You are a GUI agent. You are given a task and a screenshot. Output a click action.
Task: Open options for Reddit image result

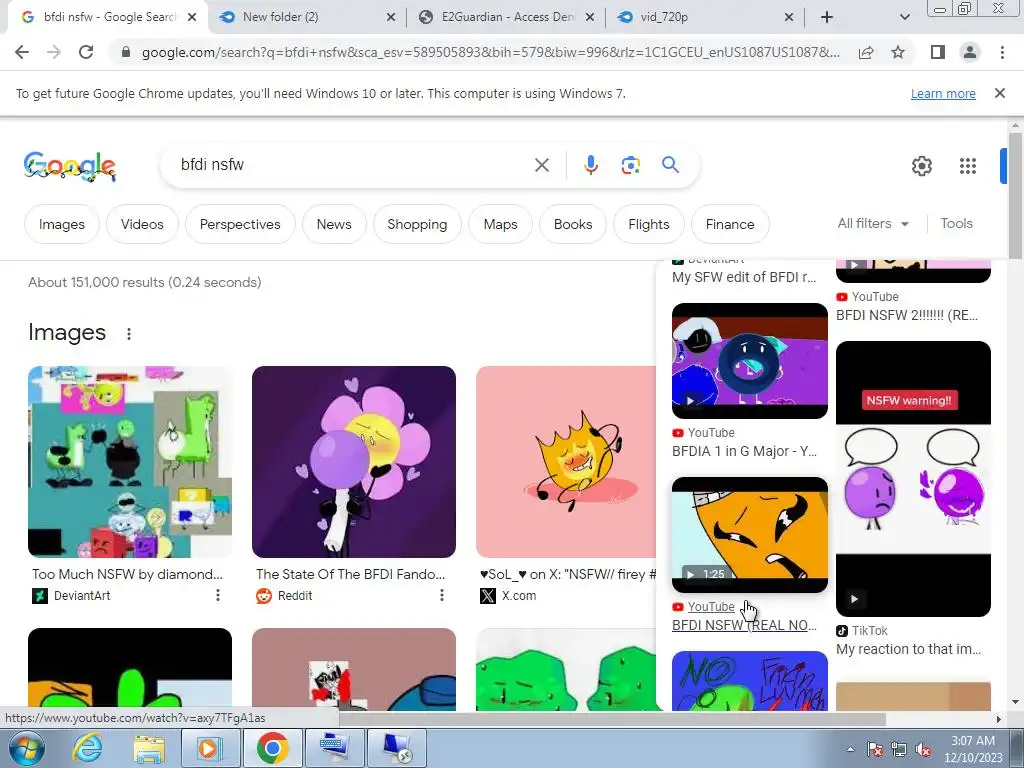[441, 595]
